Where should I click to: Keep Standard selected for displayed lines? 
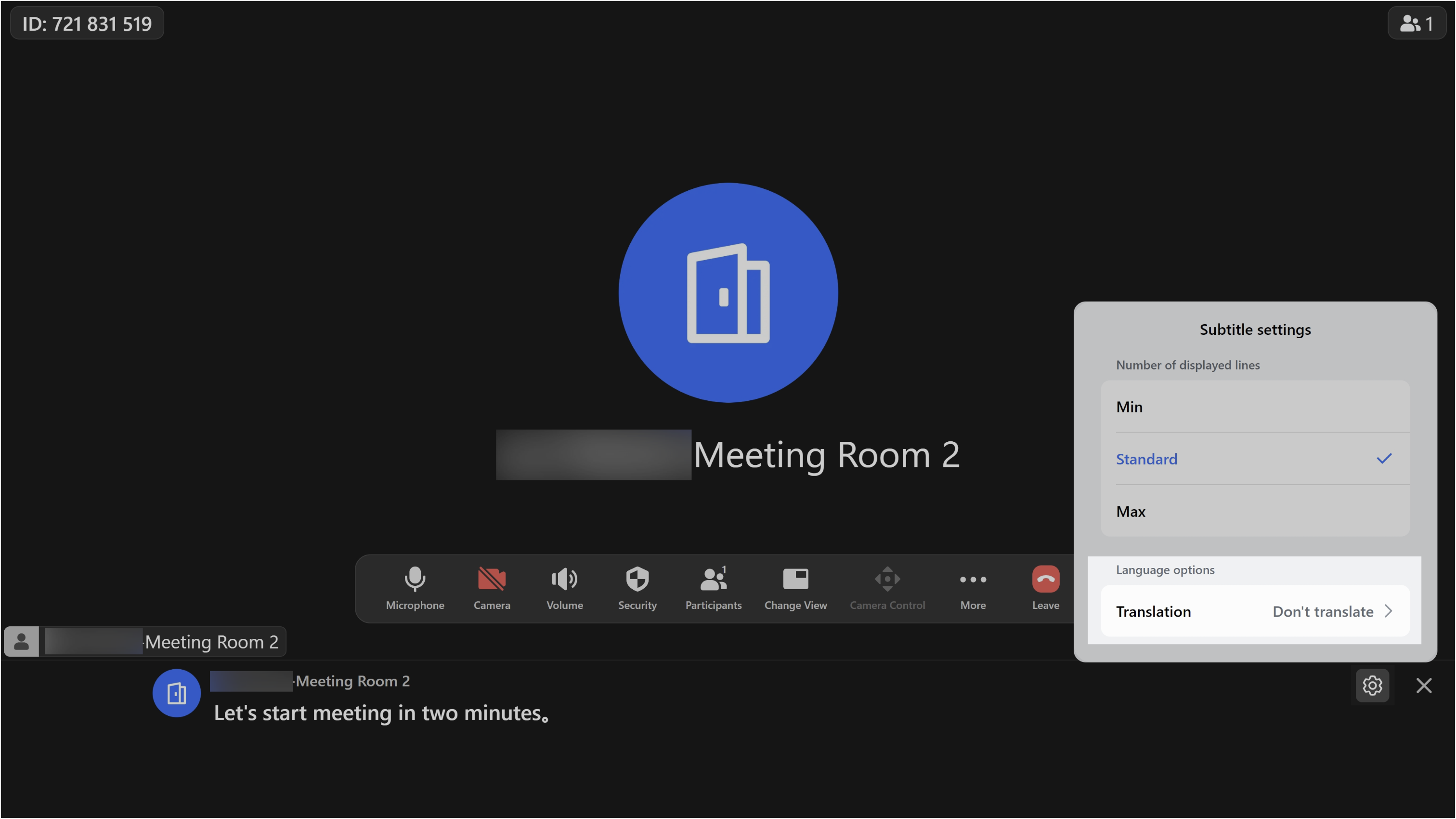(1255, 459)
